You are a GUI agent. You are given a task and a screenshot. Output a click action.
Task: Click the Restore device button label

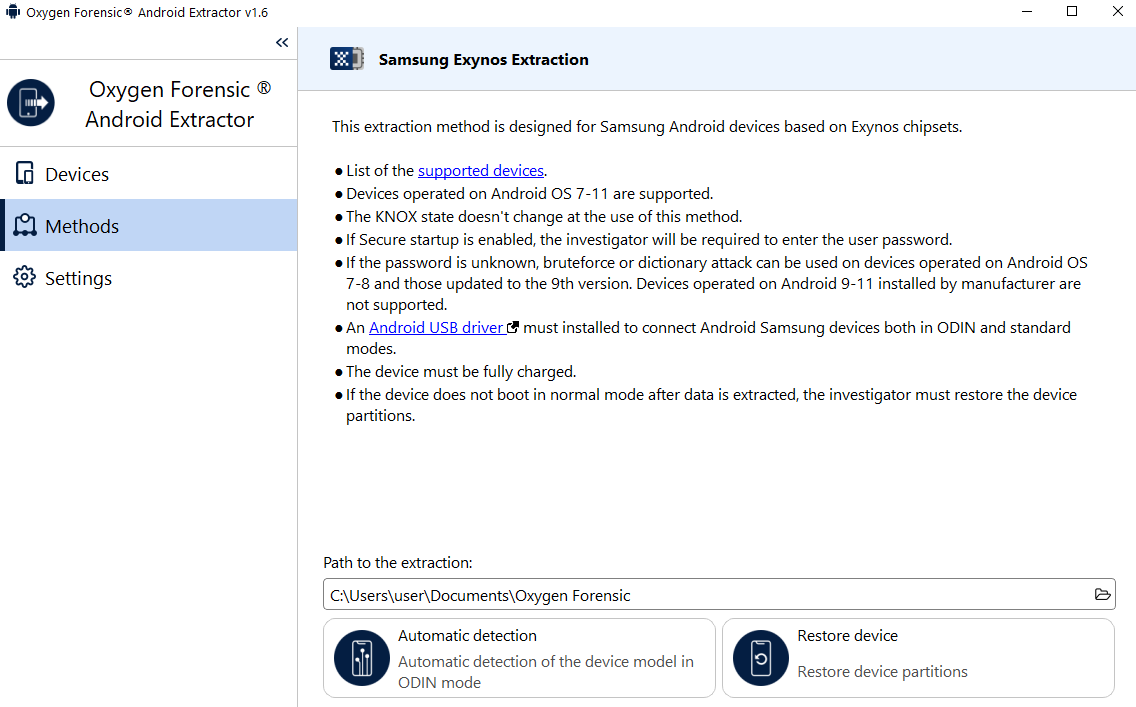click(848, 636)
